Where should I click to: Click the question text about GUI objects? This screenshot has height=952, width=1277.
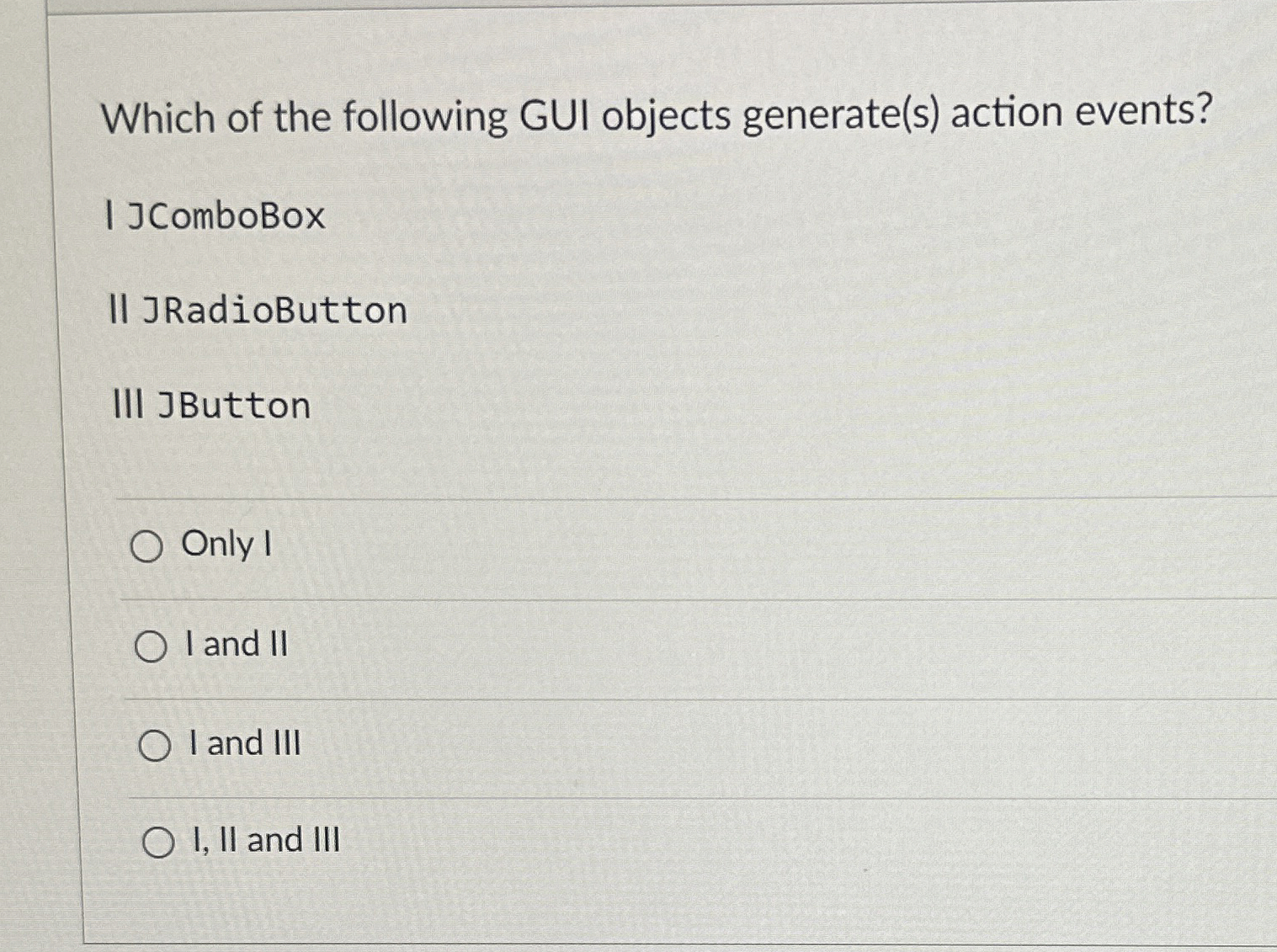[x=656, y=116]
